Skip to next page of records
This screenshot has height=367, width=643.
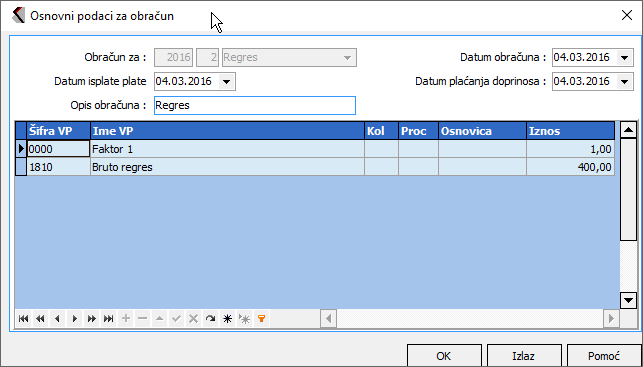point(91,319)
